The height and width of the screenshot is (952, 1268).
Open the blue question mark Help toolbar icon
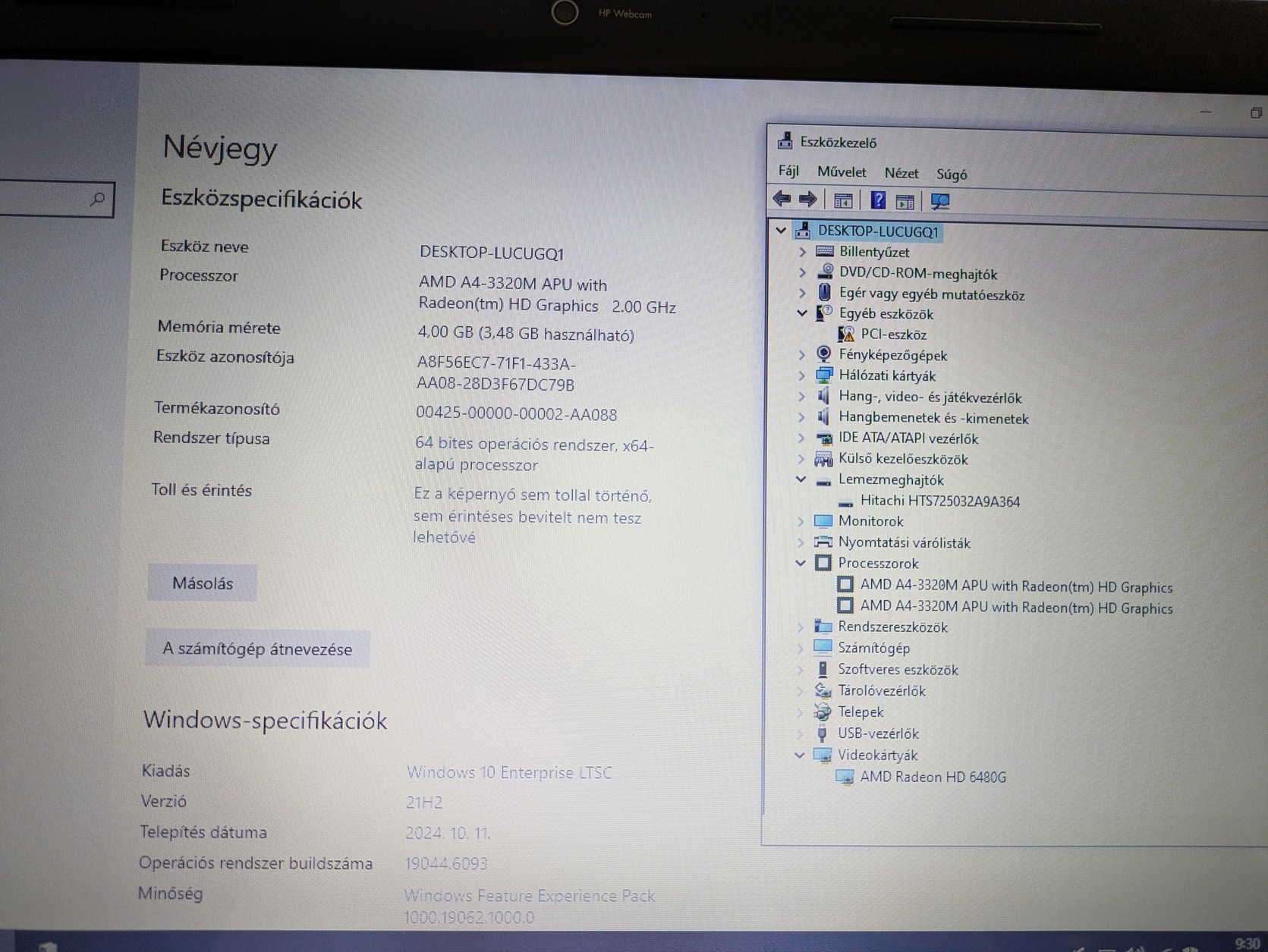(x=878, y=200)
